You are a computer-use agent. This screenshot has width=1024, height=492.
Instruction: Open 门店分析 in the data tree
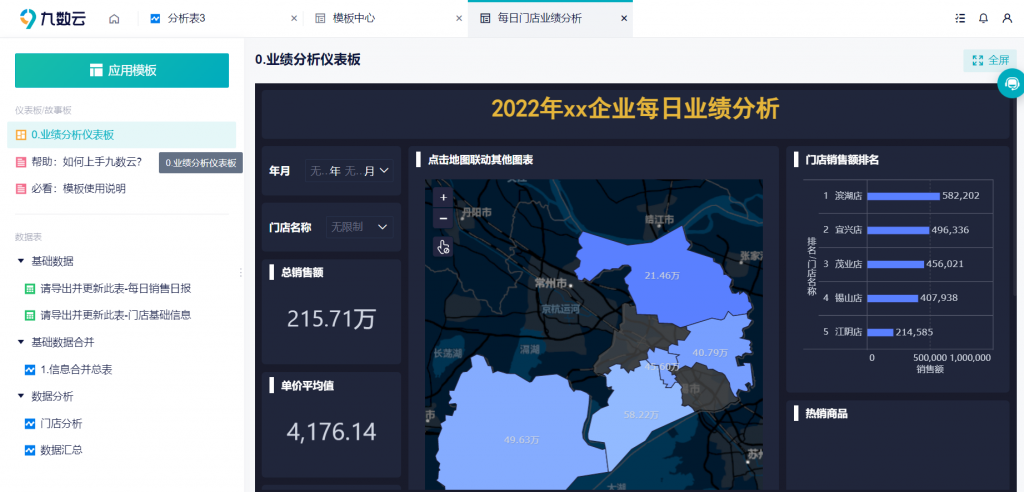coord(61,423)
